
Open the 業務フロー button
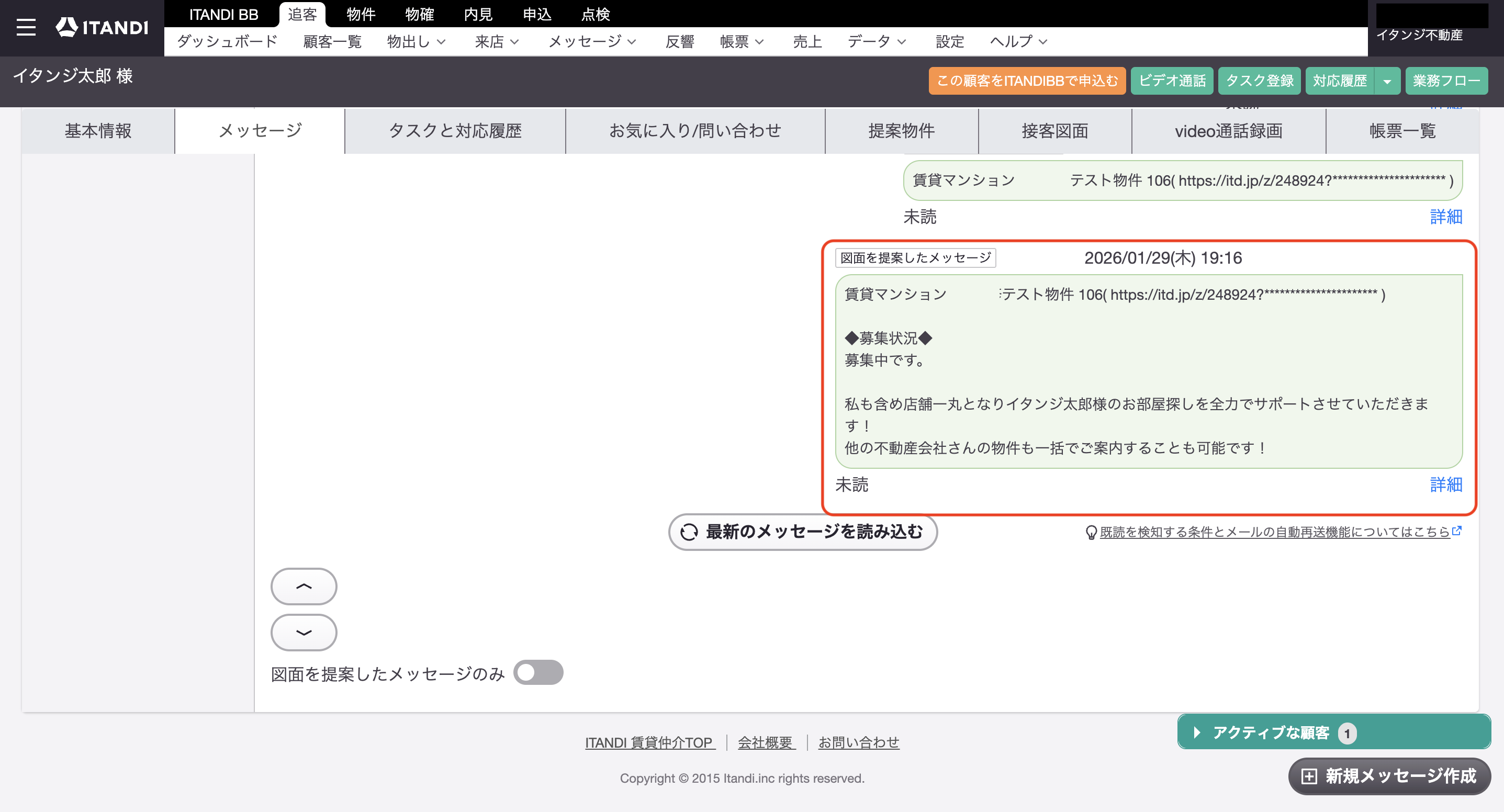[x=1446, y=81]
